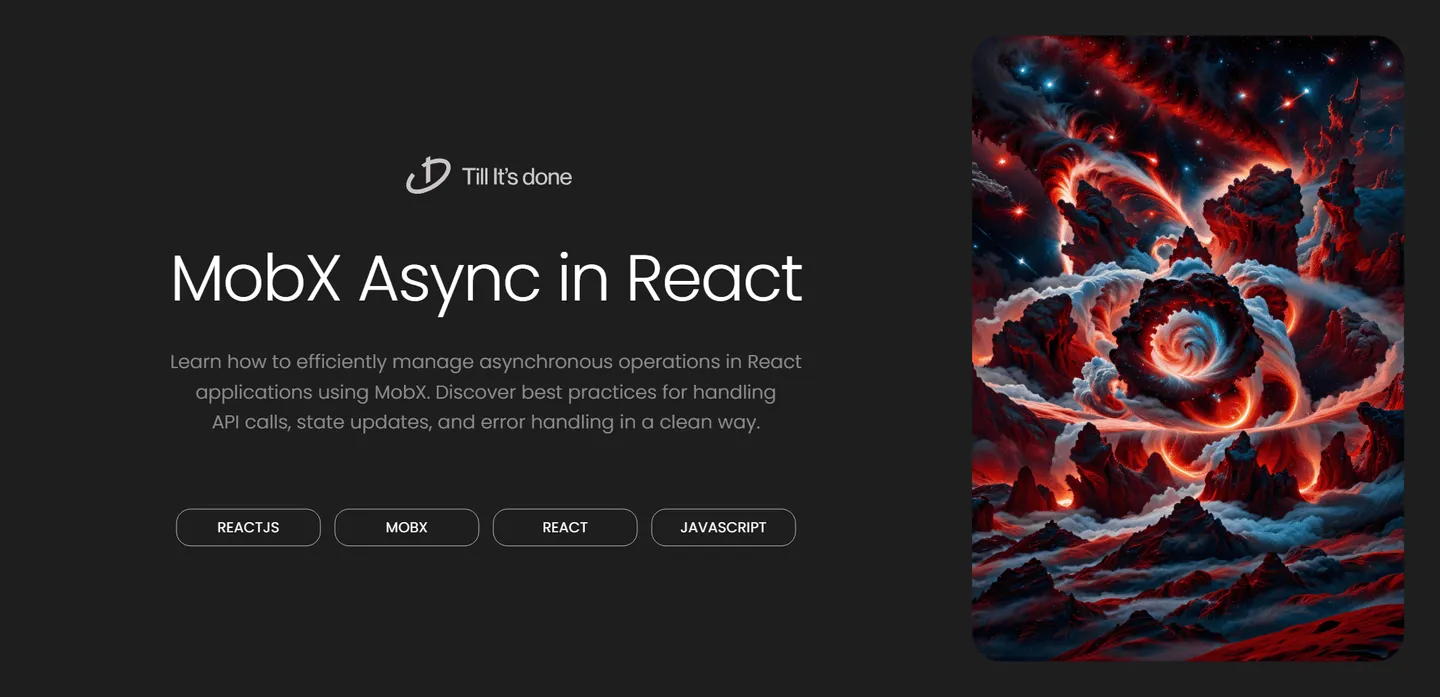Open the JAVASCRIPT tag
This screenshot has height=697, width=1440.
723,527
